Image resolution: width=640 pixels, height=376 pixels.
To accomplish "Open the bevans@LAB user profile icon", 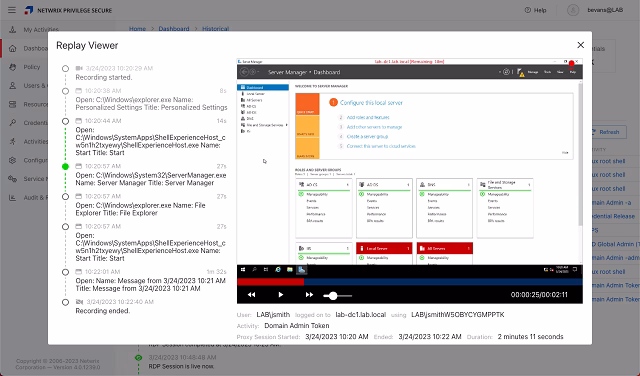I will (x=573, y=10).
